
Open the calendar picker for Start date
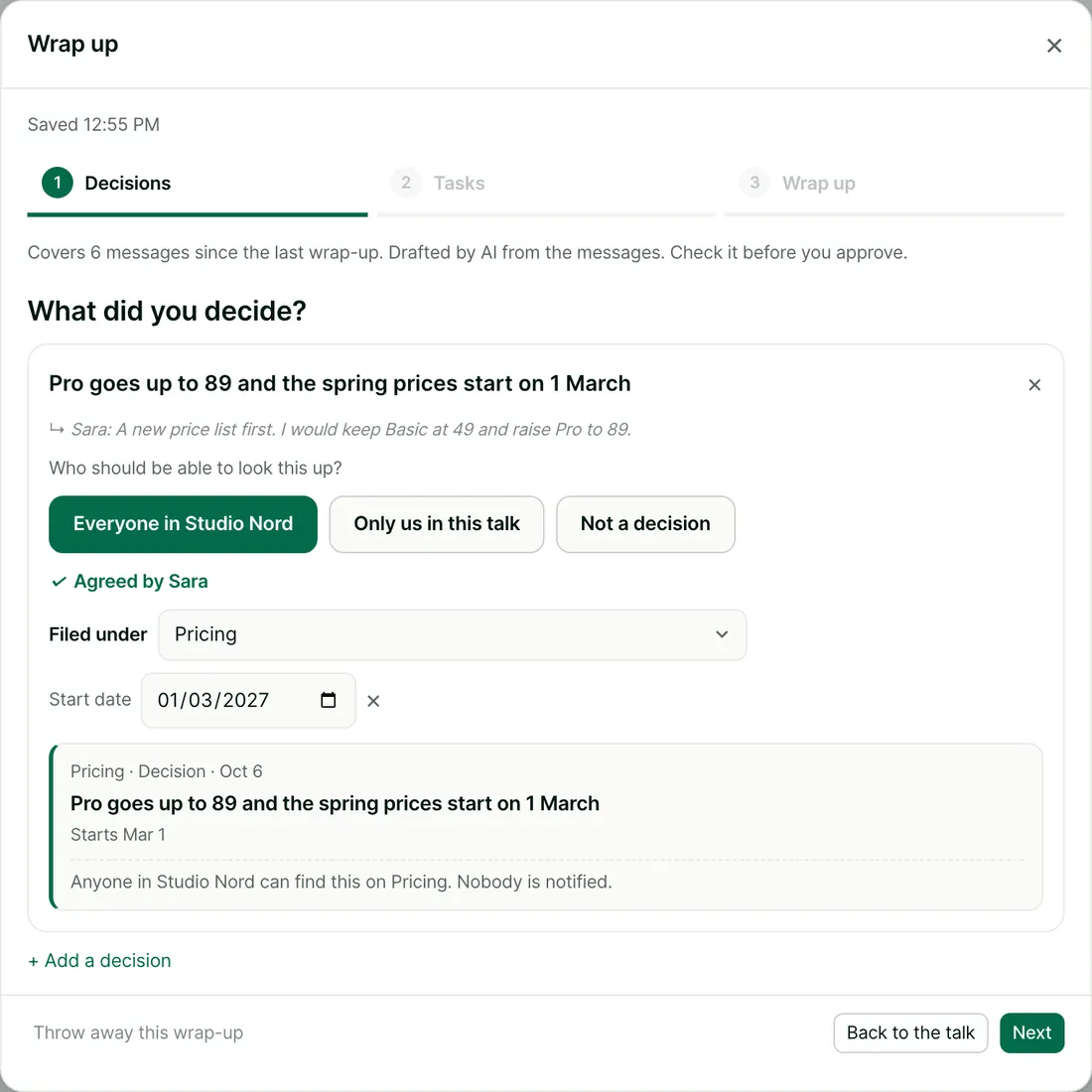coord(328,700)
